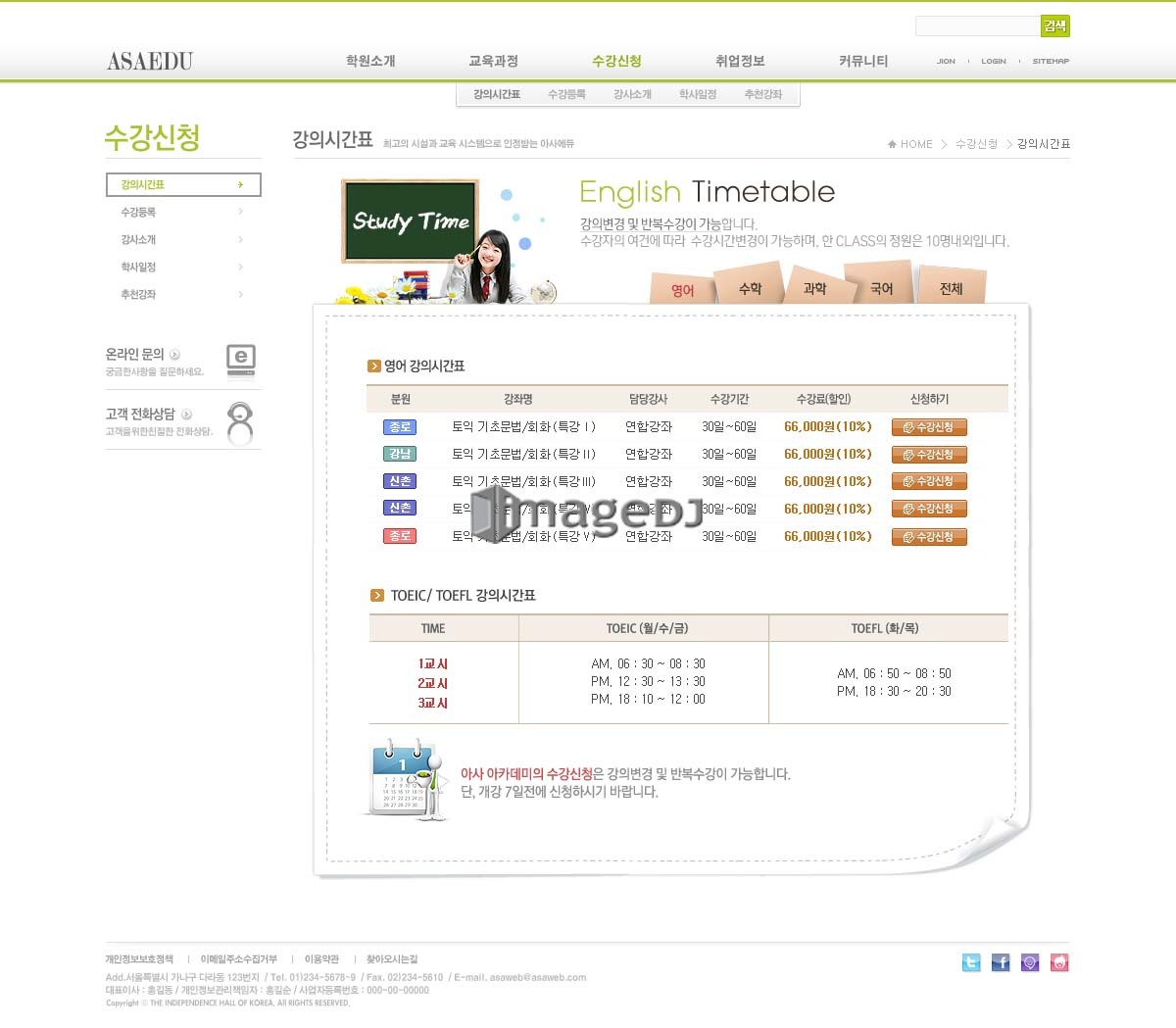This screenshot has width=1176, height=1028.
Task: Select 강사소개 in the top submenu bar
Action: pyautogui.click(x=632, y=94)
